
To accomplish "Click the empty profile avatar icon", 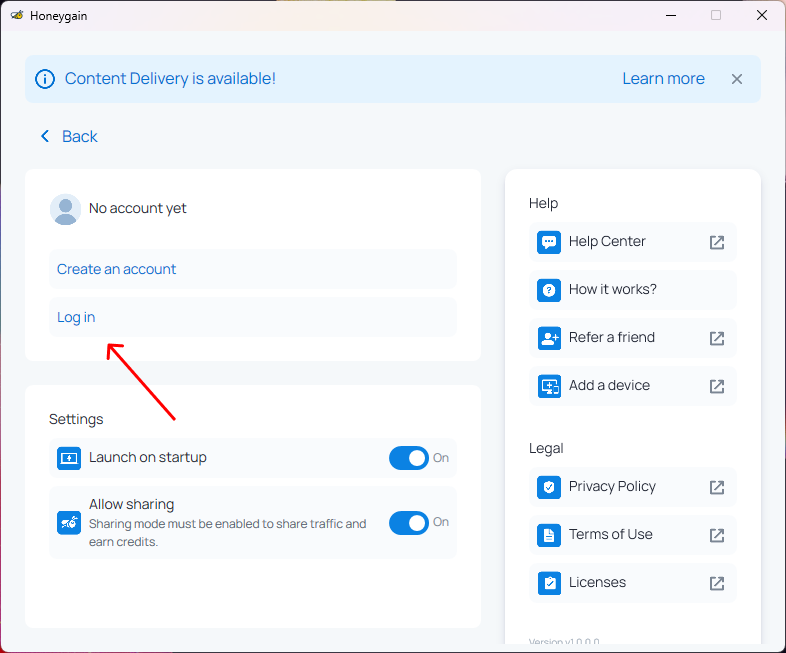I will point(65,209).
